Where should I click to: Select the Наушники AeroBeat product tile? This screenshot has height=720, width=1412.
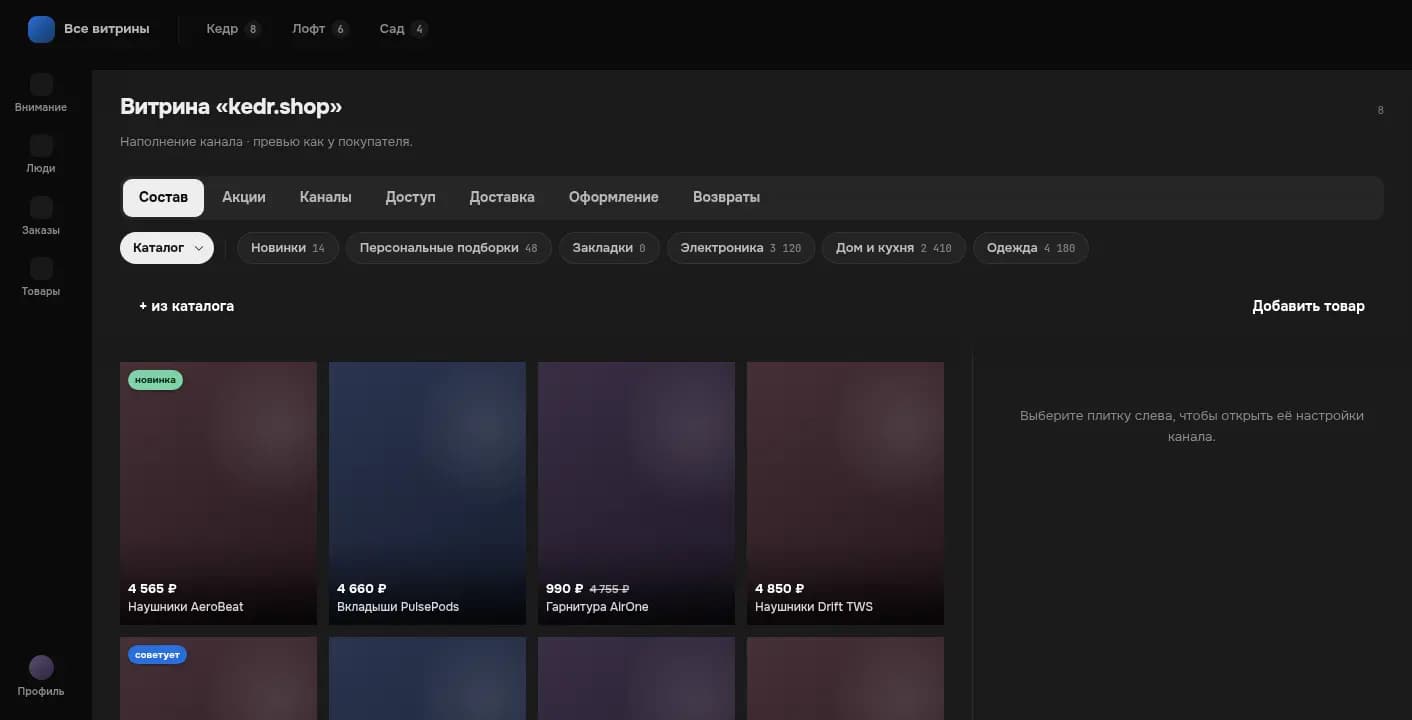point(218,493)
